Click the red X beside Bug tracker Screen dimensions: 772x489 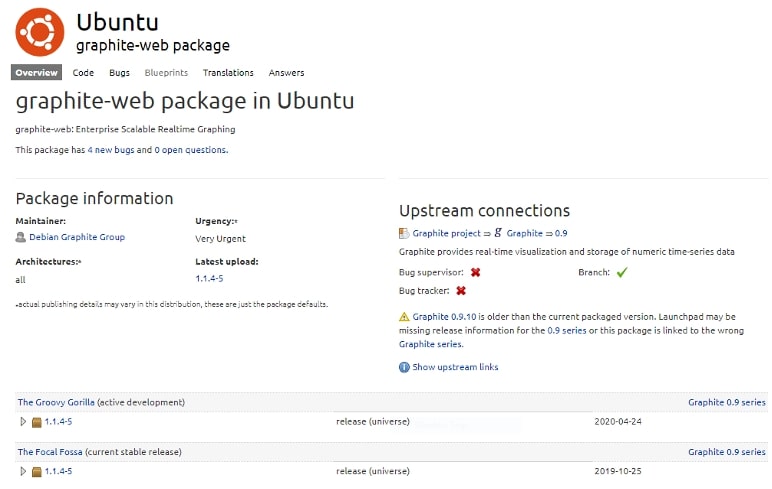coord(461,291)
